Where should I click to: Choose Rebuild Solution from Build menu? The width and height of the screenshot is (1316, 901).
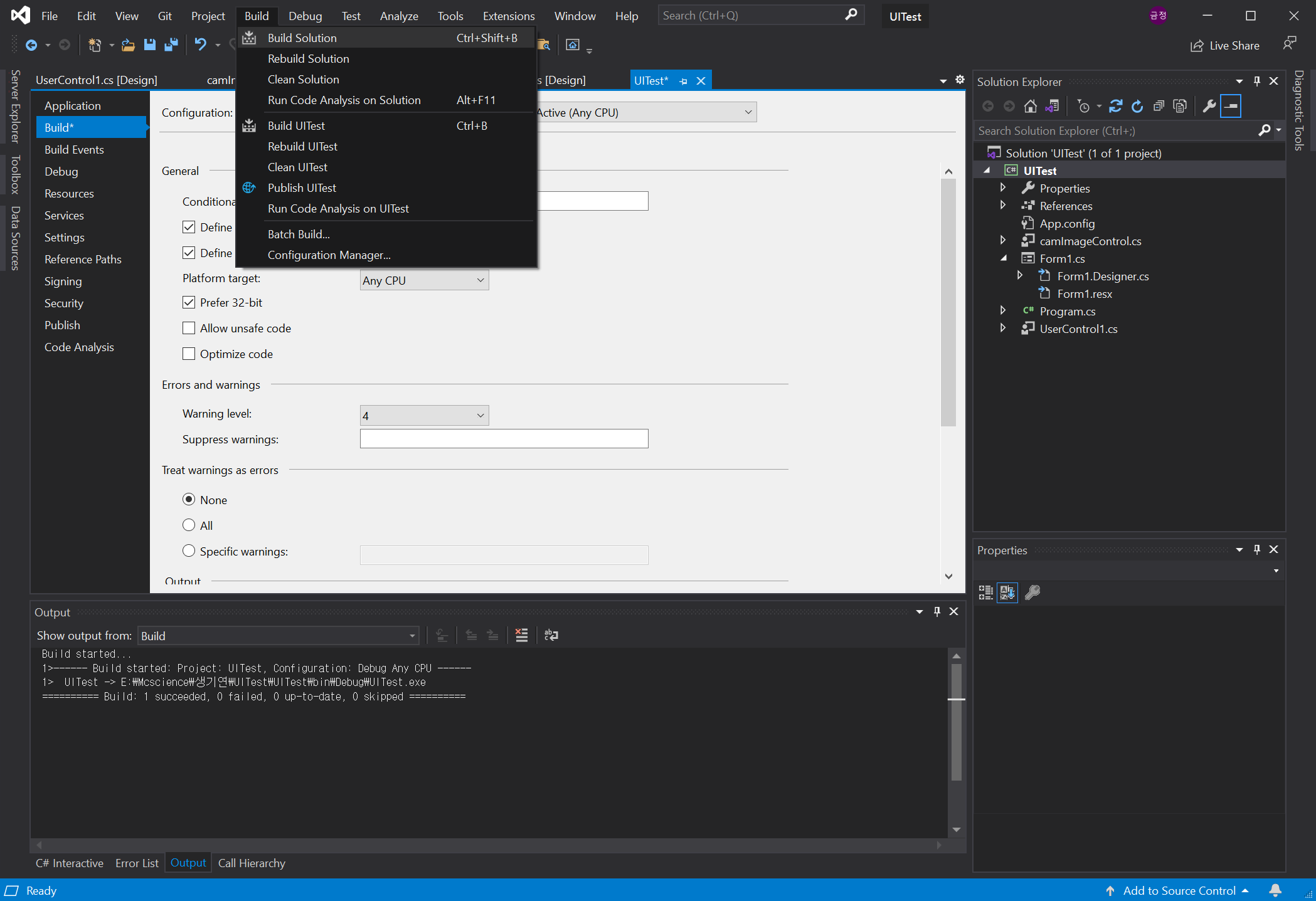(x=308, y=59)
